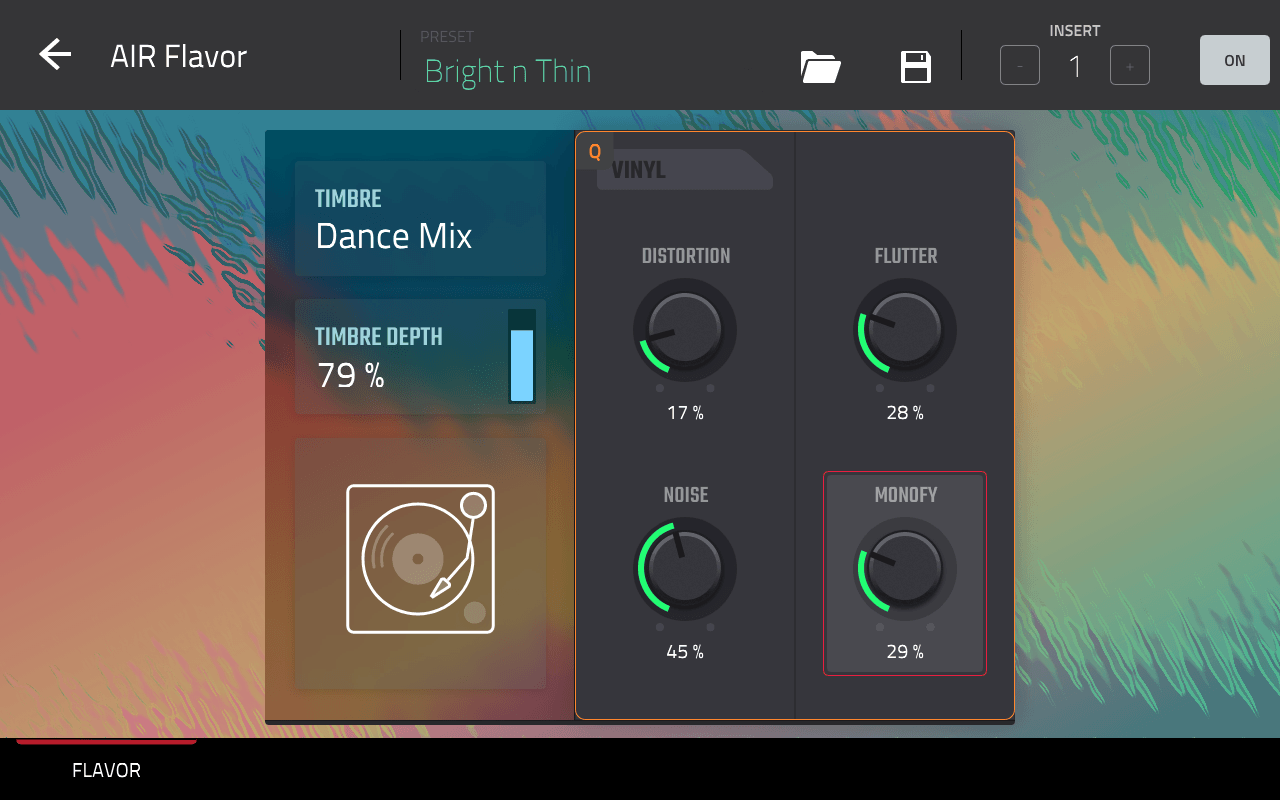This screenshot has width=1280, height=800.
Task: Click the Monofy knob
Action: point(905,569)
